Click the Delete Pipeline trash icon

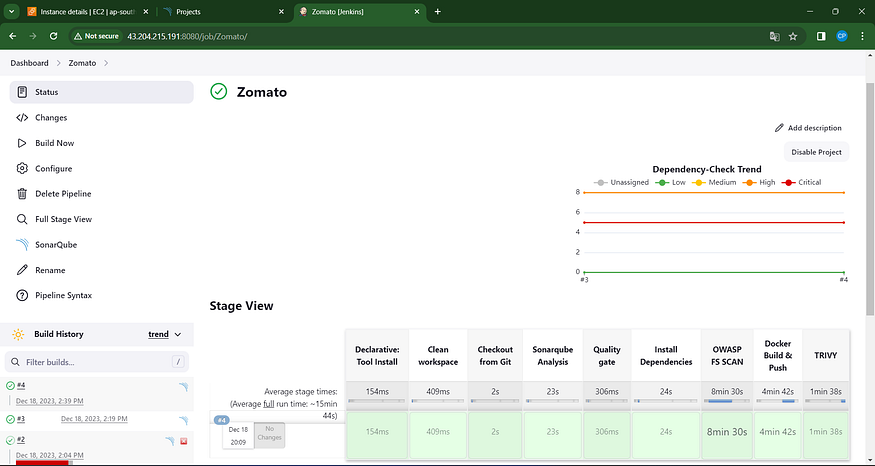coord(22,194)
